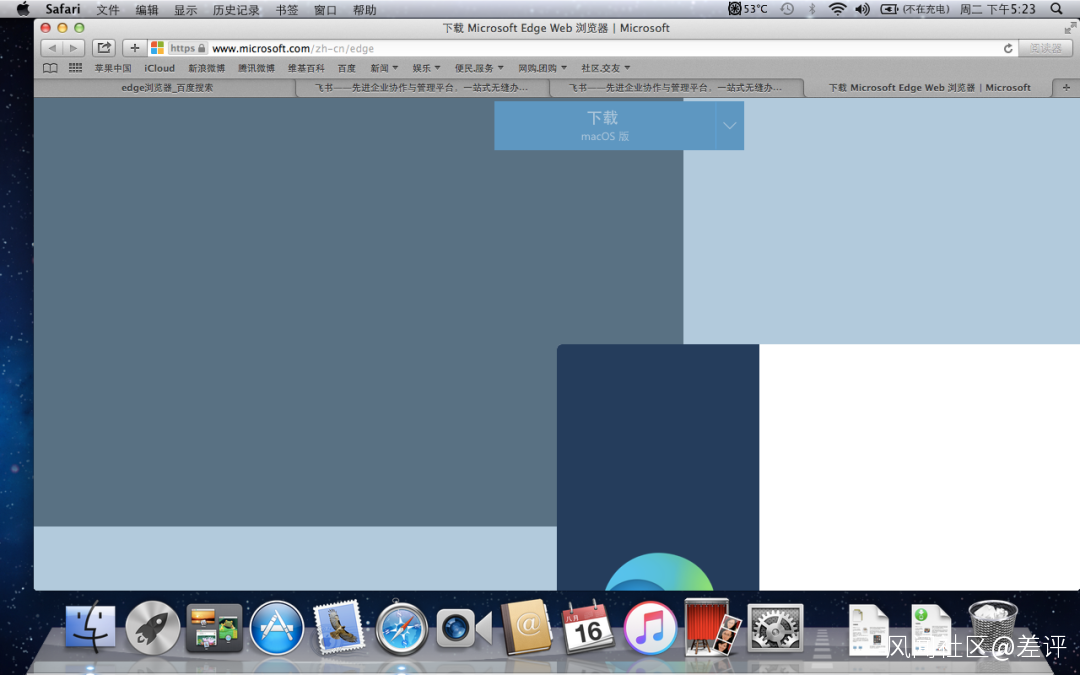Expand the 新闻 bookmark folder
Viewport: 1080px width, 675px height.
point(384,68)
